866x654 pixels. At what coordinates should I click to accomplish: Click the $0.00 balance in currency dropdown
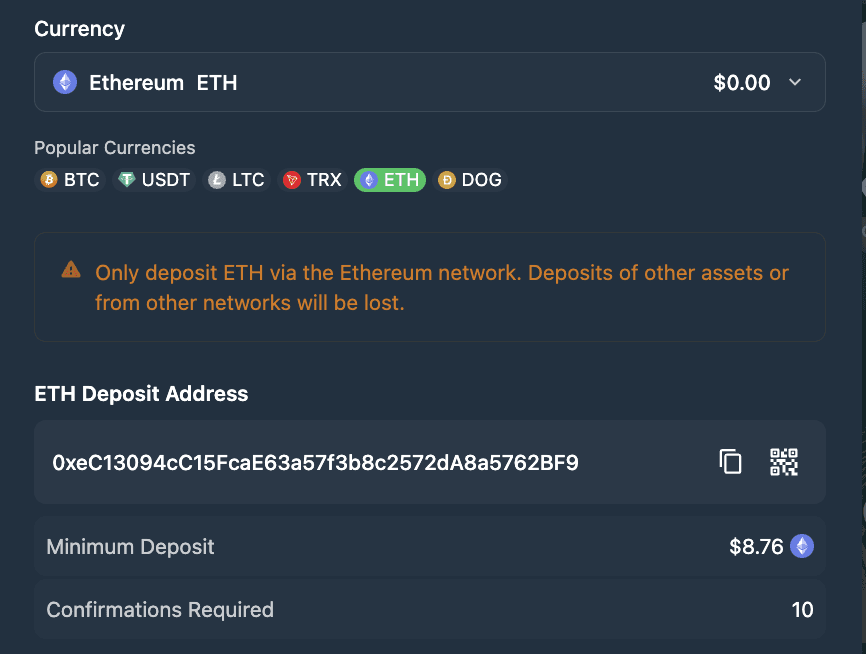point(742,83)
